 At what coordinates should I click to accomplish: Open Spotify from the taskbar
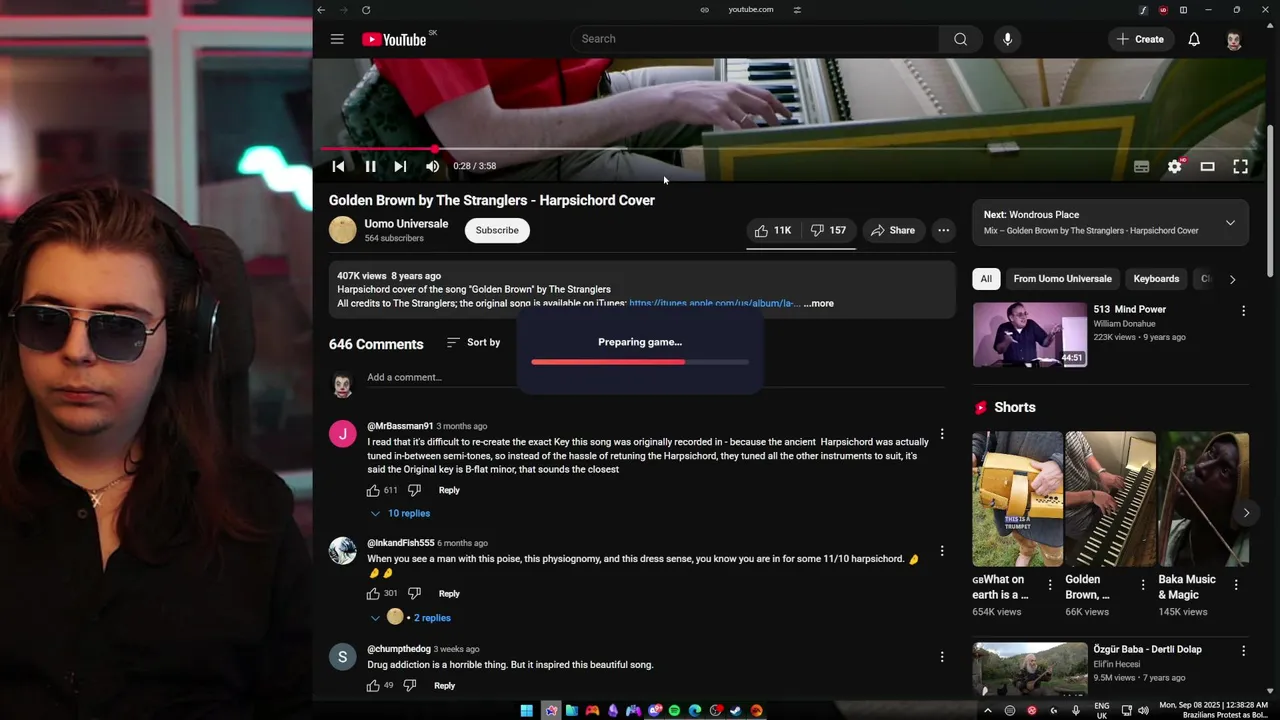tap(674, 711)
